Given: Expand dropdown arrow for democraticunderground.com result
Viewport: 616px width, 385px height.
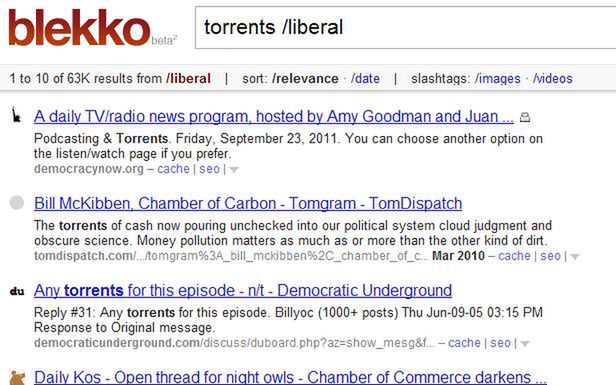Looking at the screenshot, I should [x=525, y=344].
